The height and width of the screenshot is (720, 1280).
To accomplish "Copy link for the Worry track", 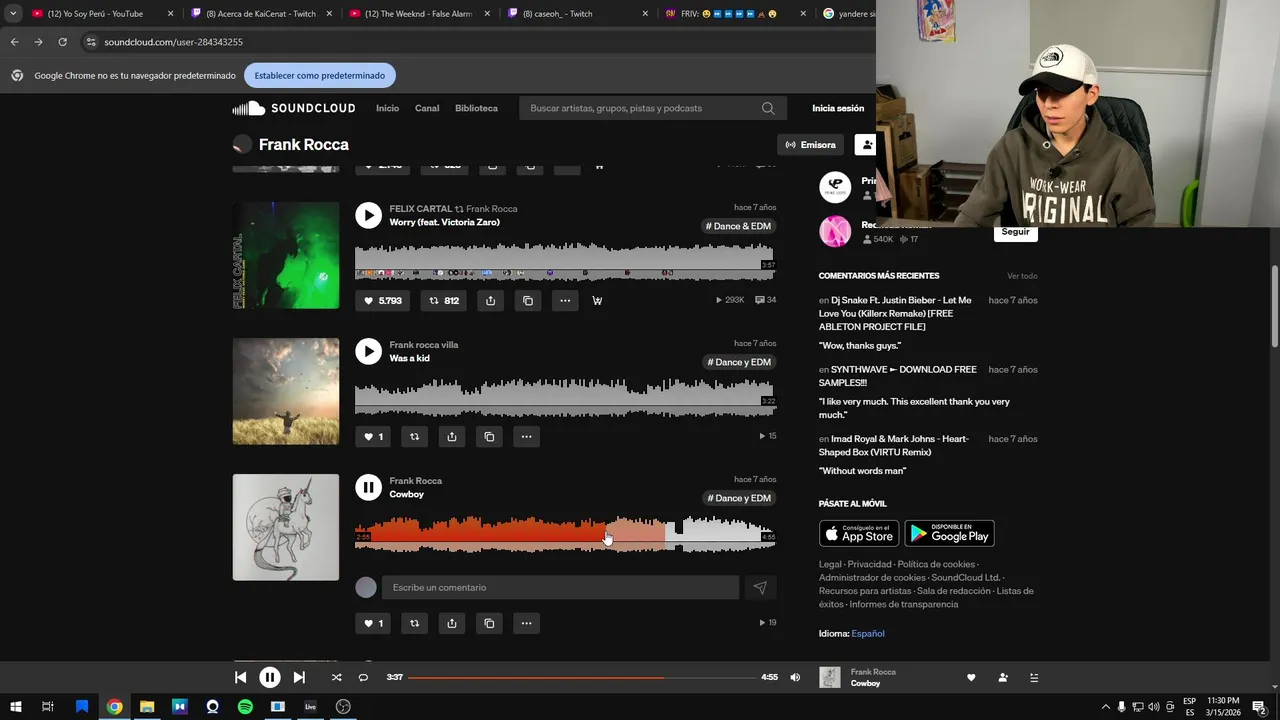I will [528, 300].
